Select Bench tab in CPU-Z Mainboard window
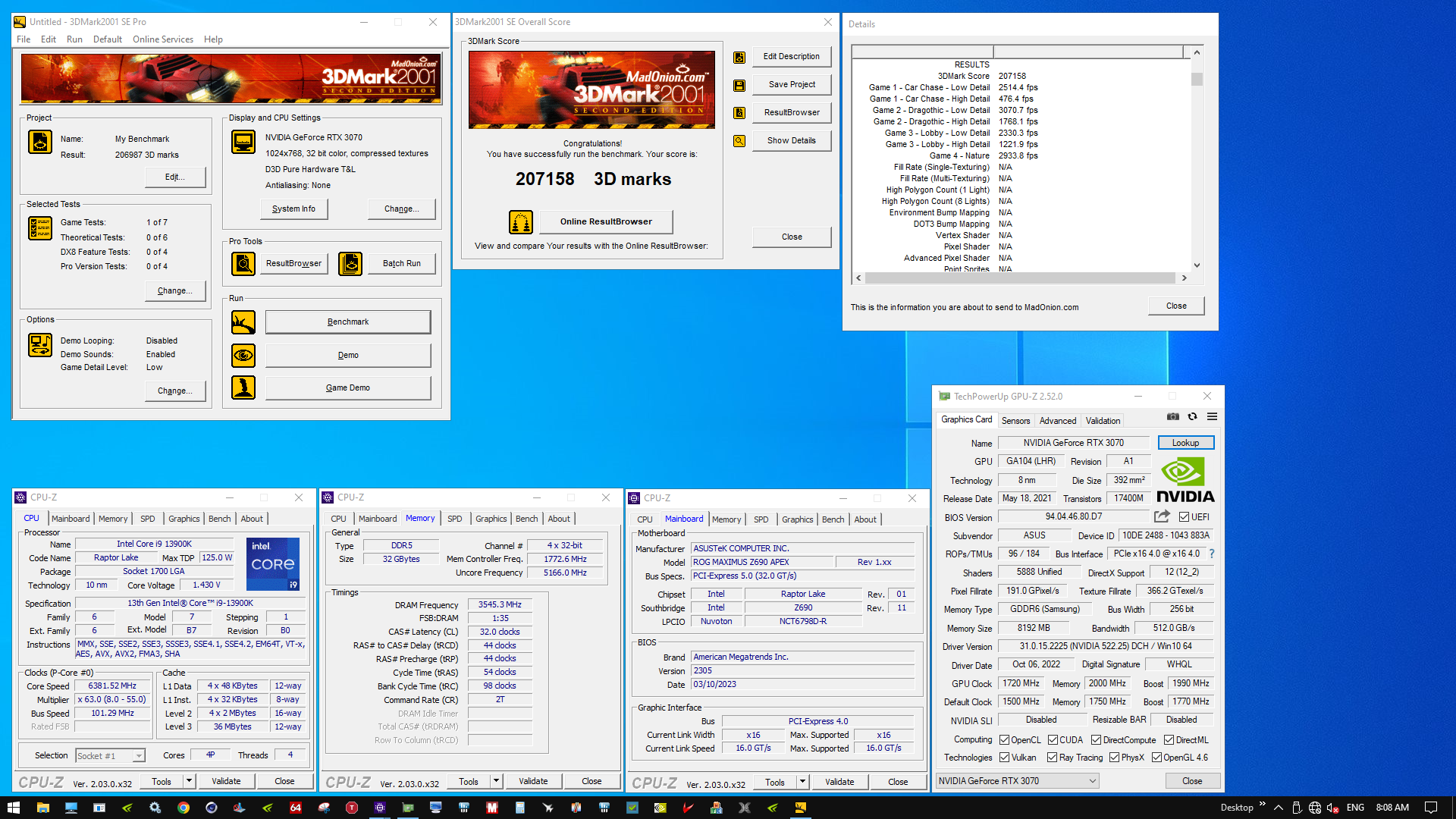The image size is (1456, 819). tap(833, 520)
